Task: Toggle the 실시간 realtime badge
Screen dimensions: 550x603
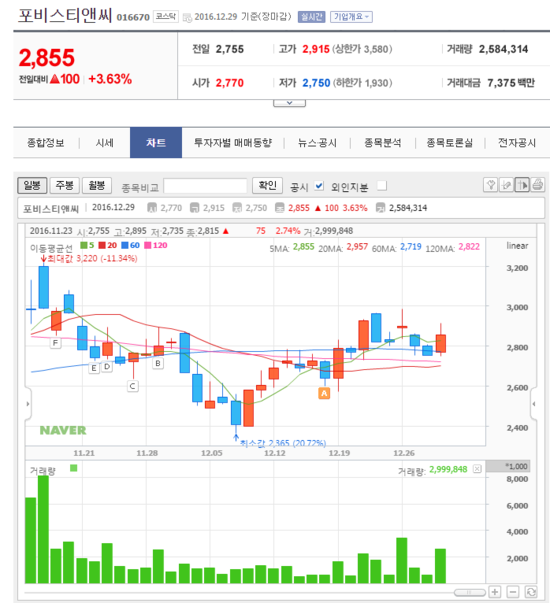Action: pos(312,17)
